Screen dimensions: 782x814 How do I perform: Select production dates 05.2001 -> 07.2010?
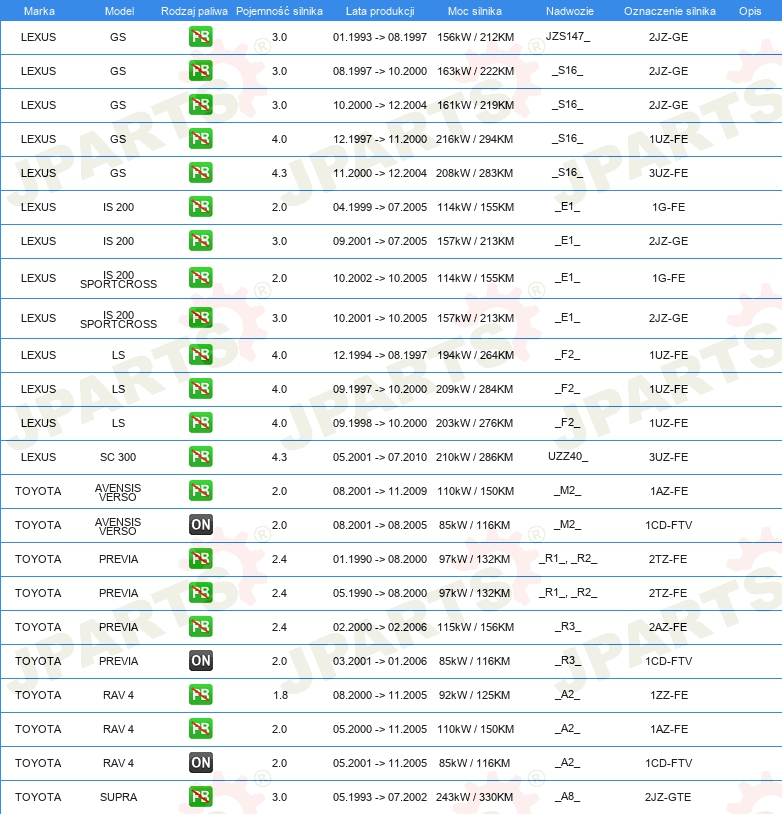pyautogui.click(x=380, y=457)
